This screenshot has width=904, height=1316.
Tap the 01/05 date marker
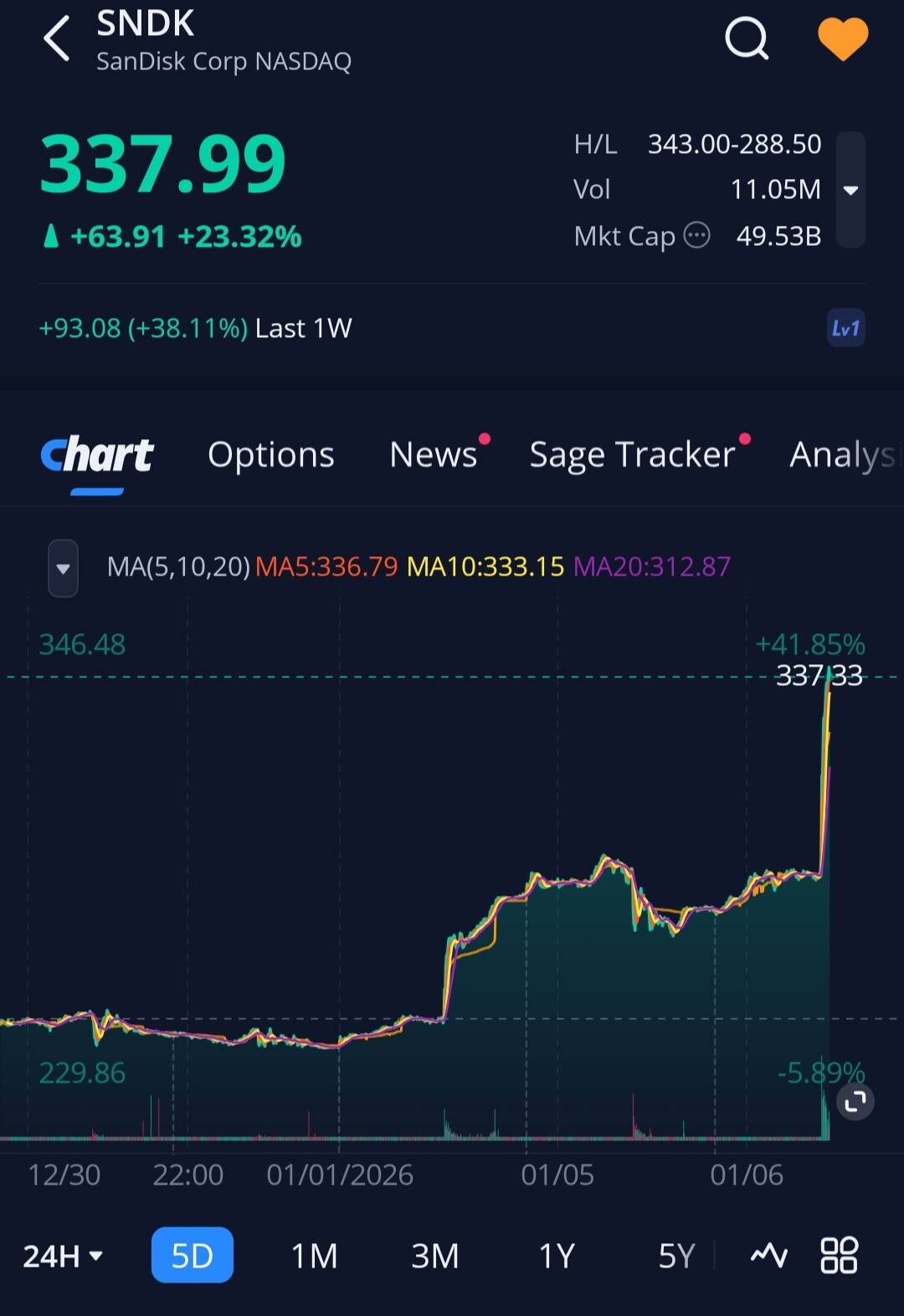pos(557,1175)
